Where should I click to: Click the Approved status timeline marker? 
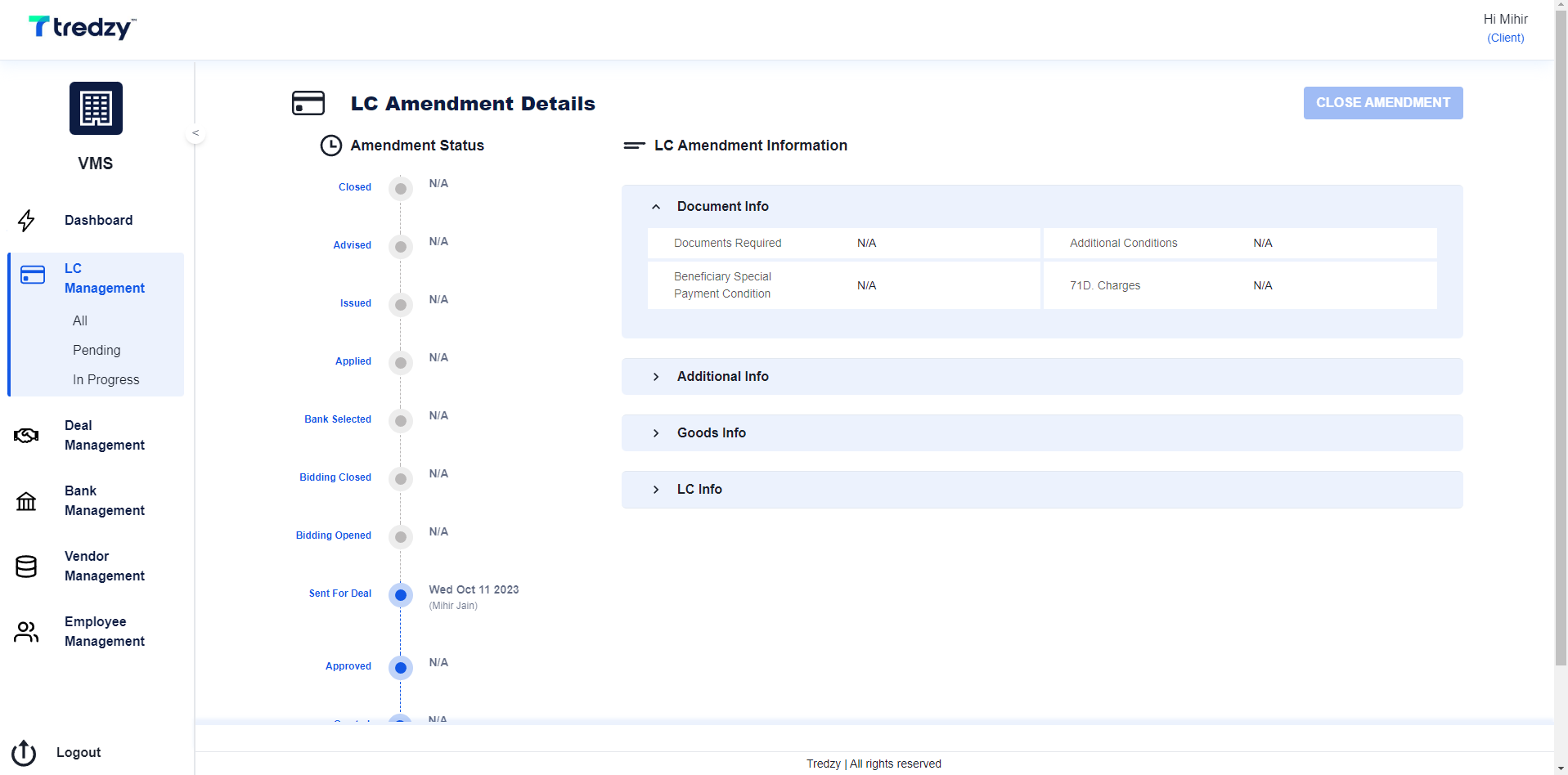click(401, 668)
